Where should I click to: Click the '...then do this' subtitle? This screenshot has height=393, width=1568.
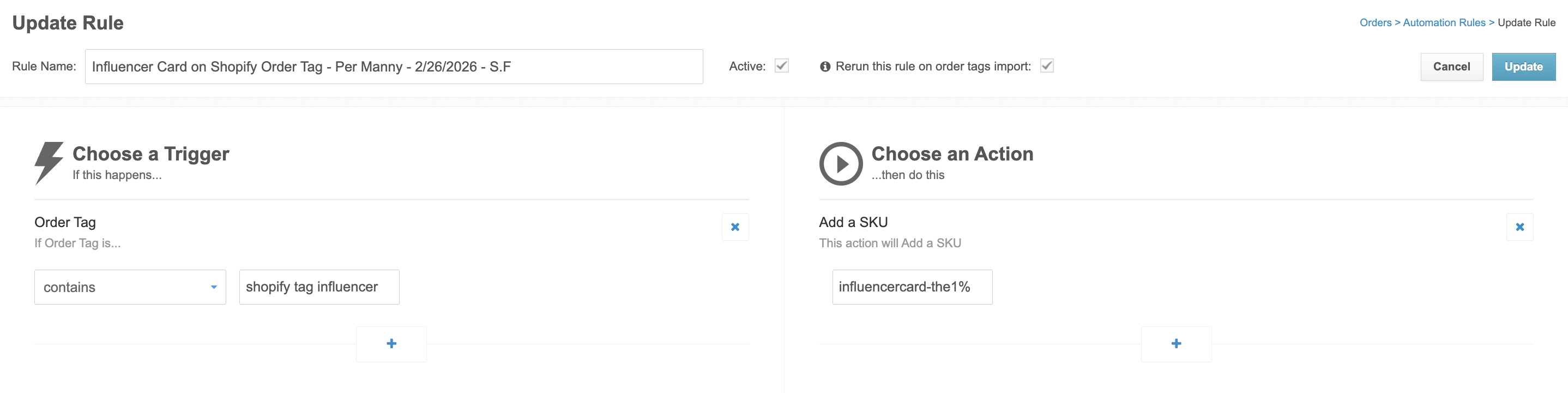908,175
